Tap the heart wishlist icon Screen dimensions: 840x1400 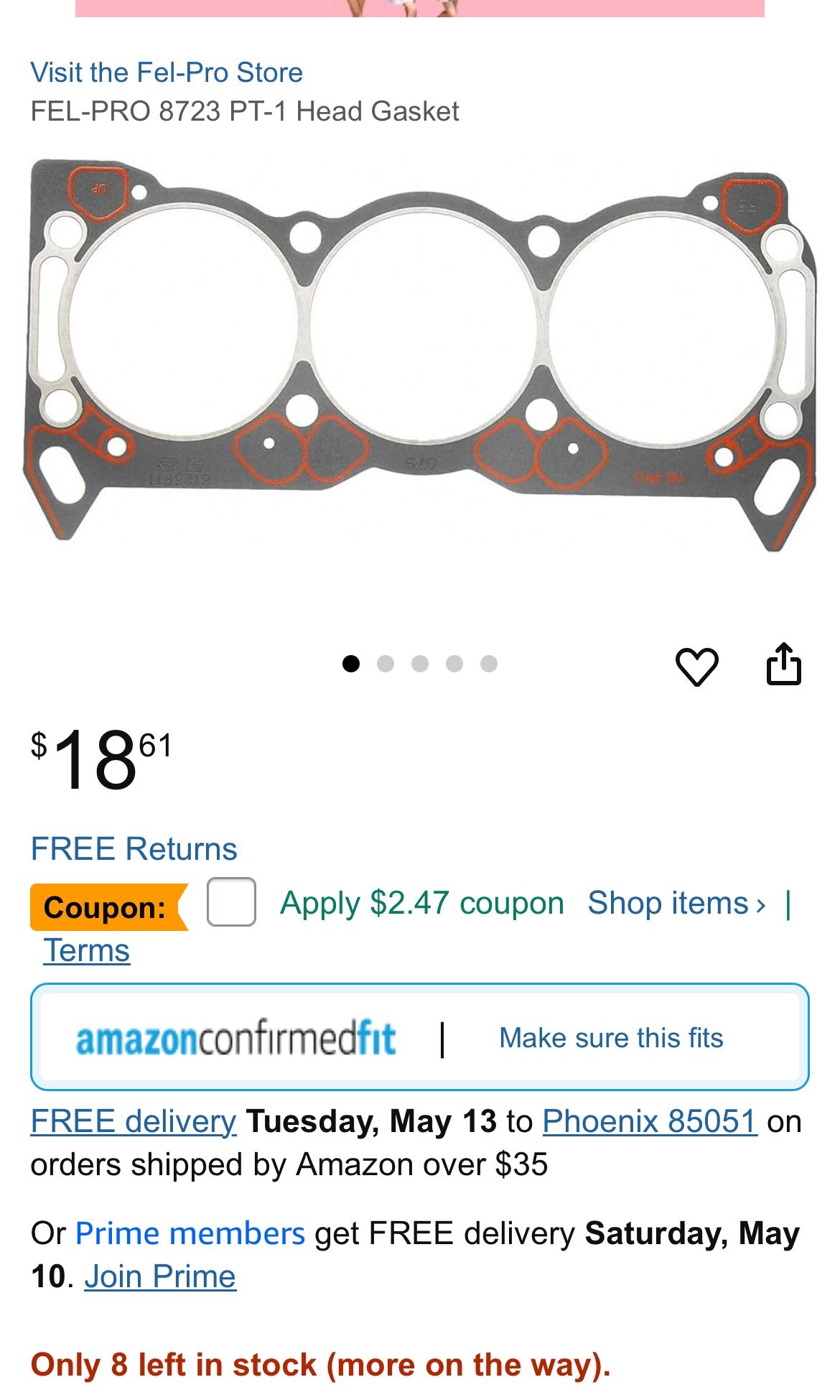point(696,666)
